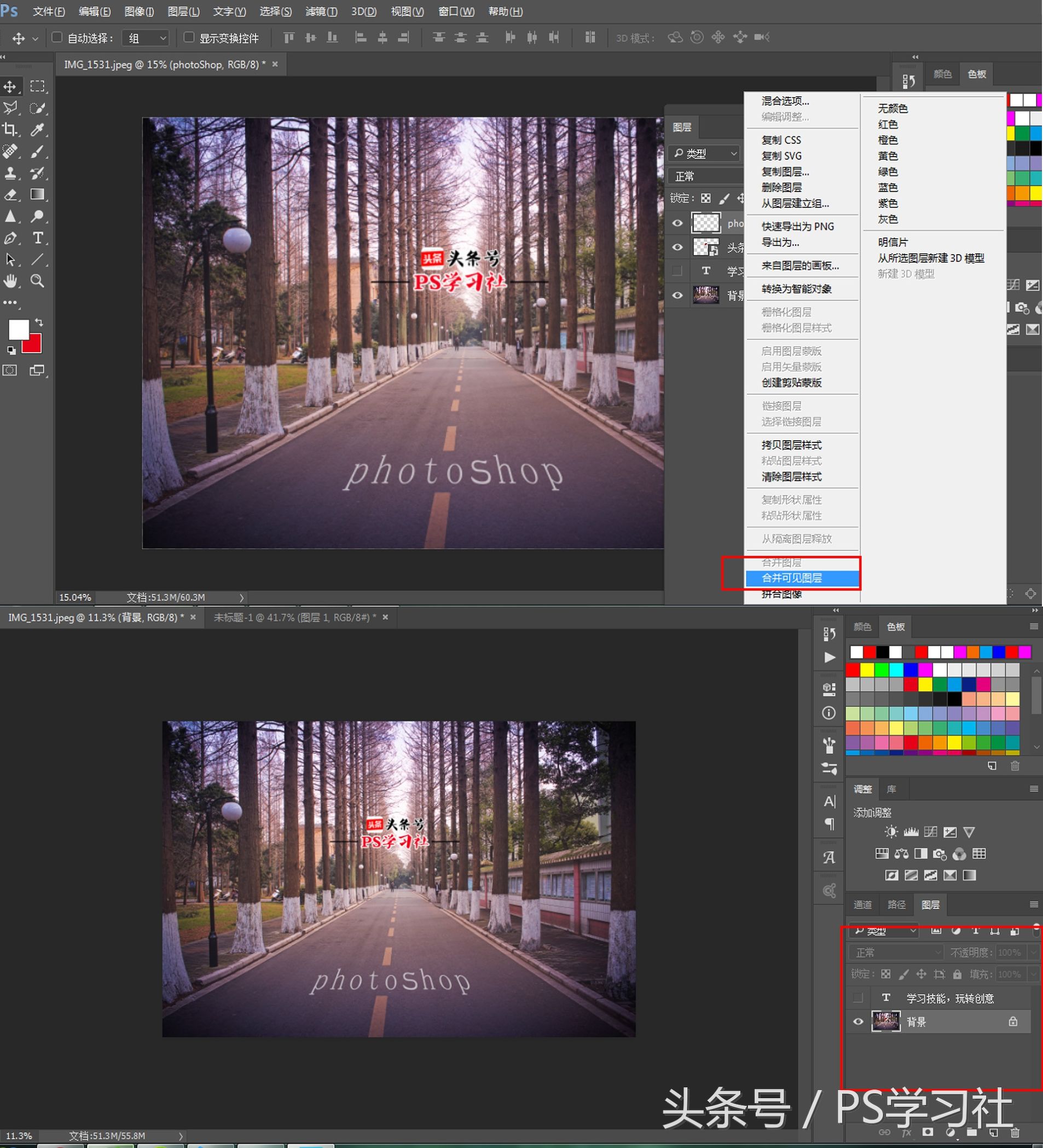This screenshot has width=1043, height=1148.
Task: Open the 组 selection dropdown
Action: (x=144, y=37)
